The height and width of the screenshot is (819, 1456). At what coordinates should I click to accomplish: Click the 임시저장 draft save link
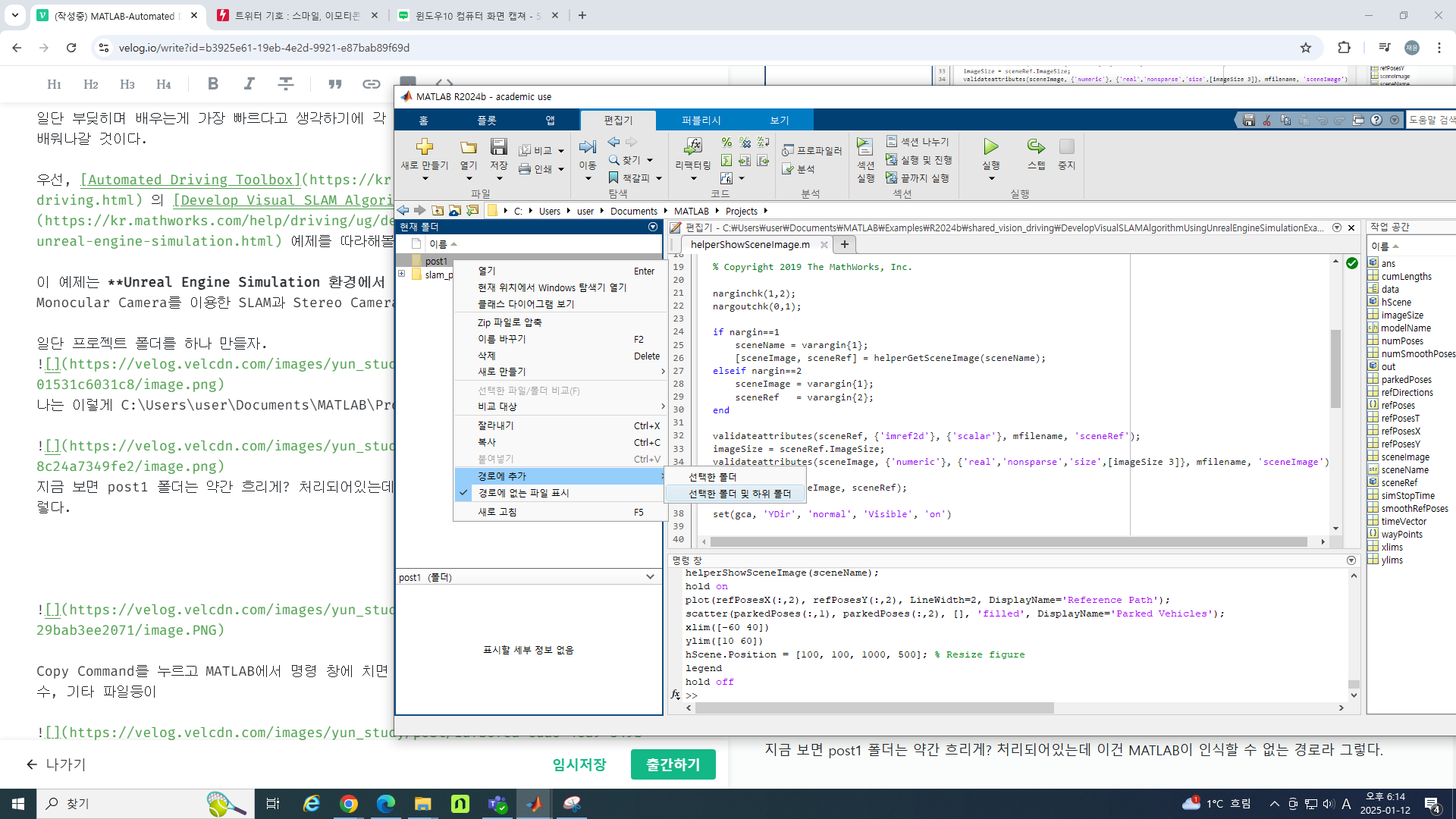(579, 764)
